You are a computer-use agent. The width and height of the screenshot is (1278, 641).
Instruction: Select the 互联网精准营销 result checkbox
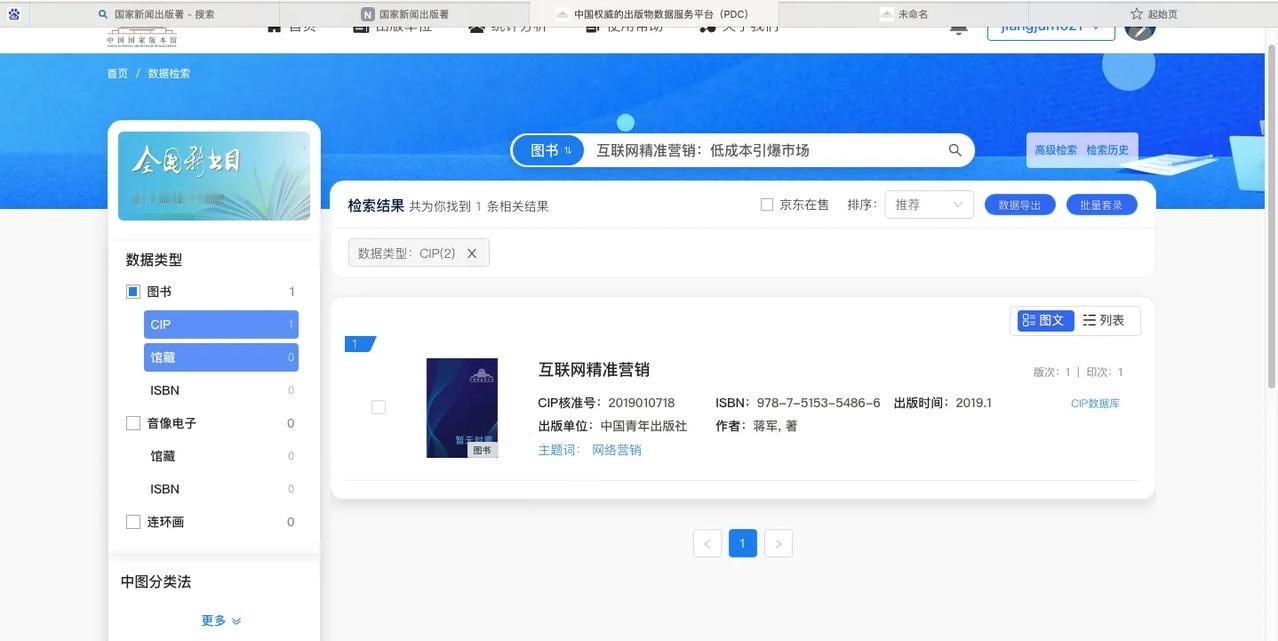(378, 407)
